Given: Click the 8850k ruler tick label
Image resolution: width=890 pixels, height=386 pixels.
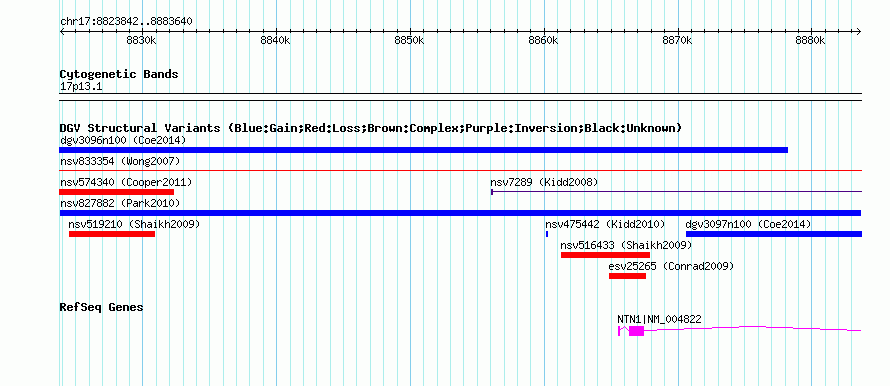Looking at the screenshot, I should (x=409, y=41).
